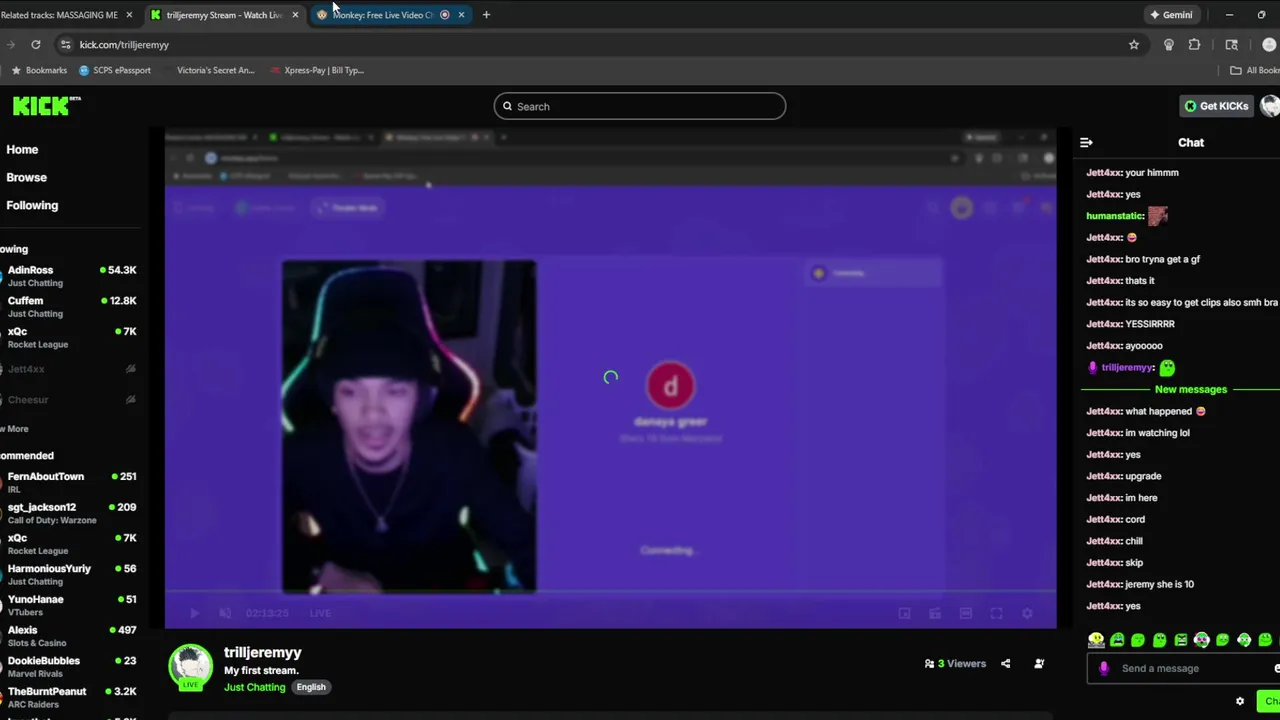This screenshot has height=720, width=1280.
Task: Play or pause the stream video
Action: 194,613
